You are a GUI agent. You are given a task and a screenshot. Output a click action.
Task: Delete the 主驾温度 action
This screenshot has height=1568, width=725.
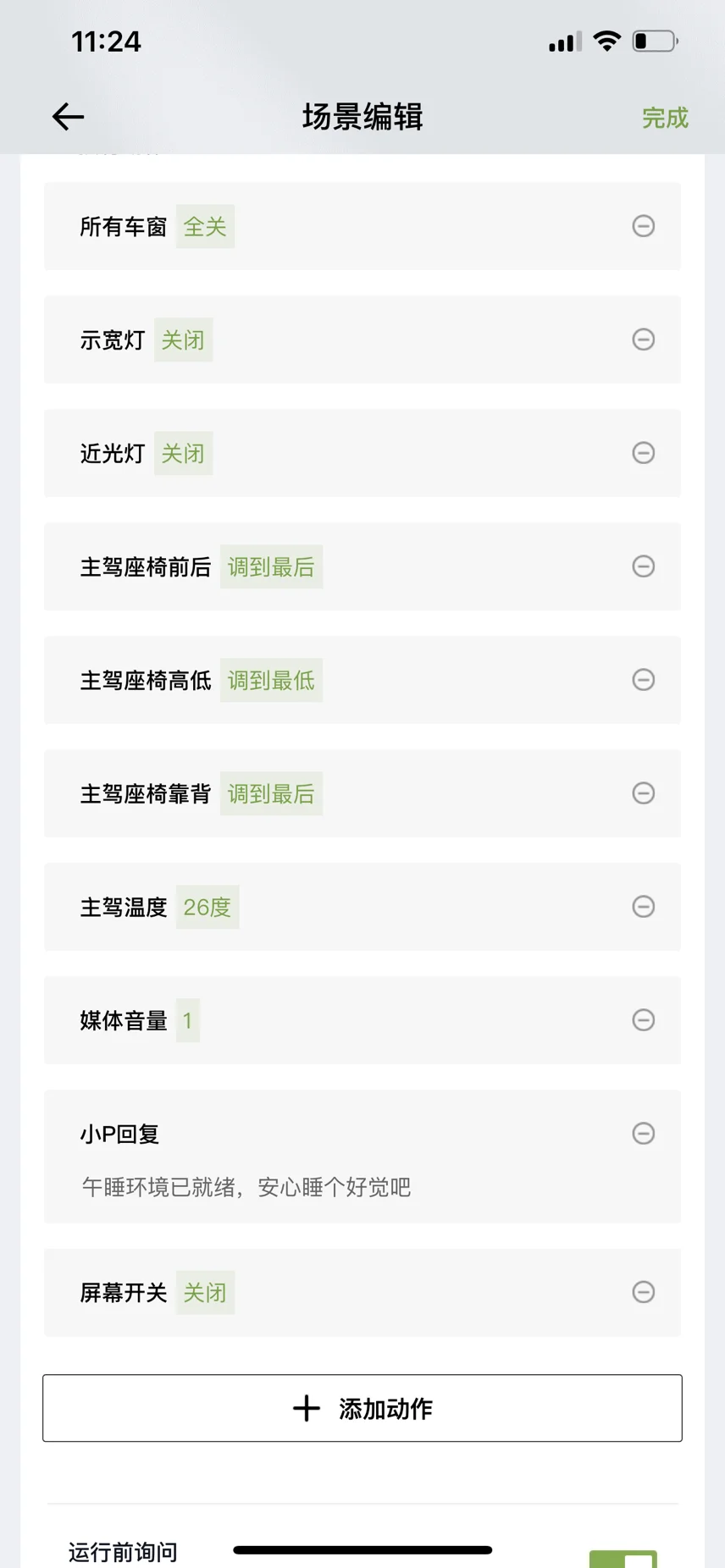coord(644,907)
